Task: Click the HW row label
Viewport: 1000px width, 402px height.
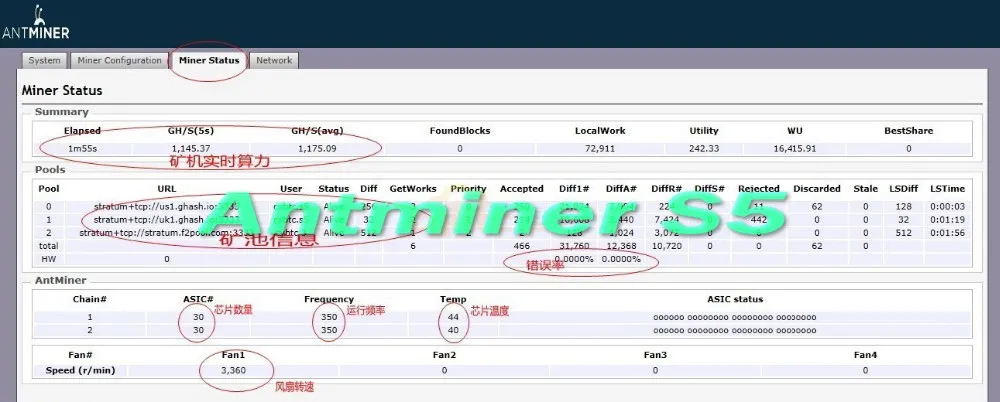Action: 48,259
